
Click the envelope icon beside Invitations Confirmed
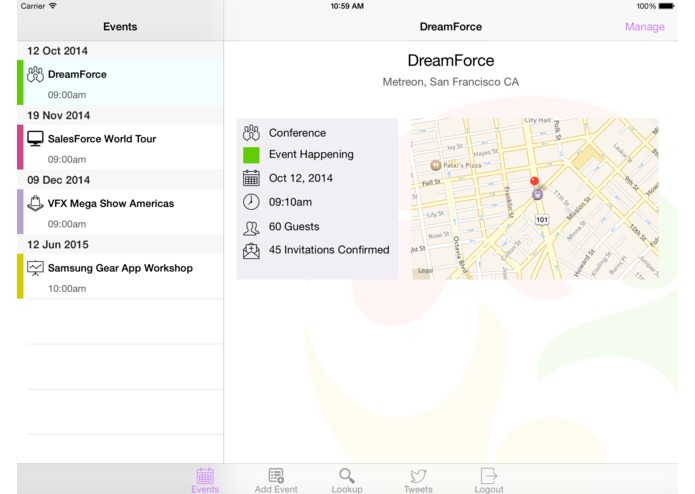tap(251, 251)
